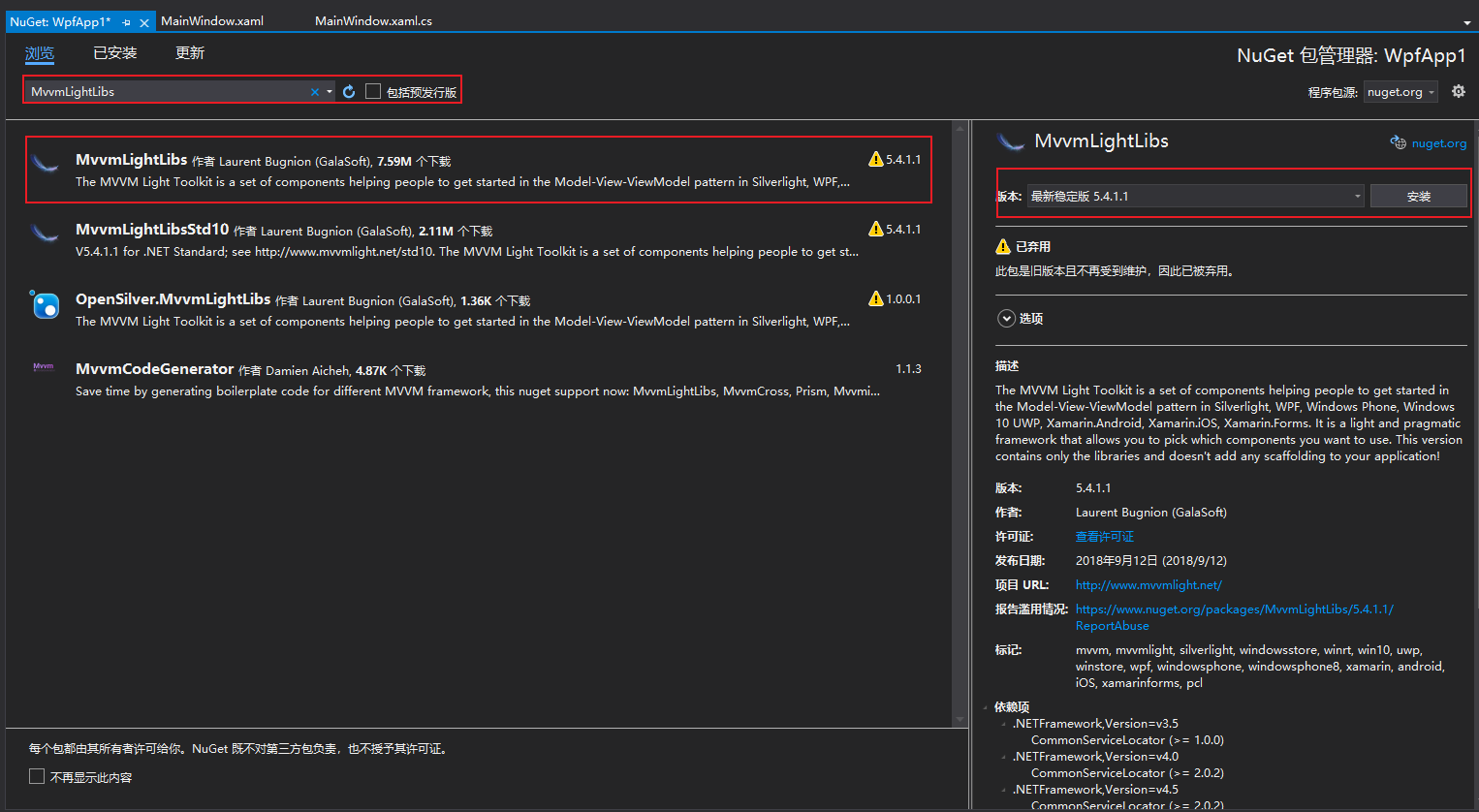Click the 7.59M 个下载 download count
The image size is (1479, 812).
click(x=414, y=162)
